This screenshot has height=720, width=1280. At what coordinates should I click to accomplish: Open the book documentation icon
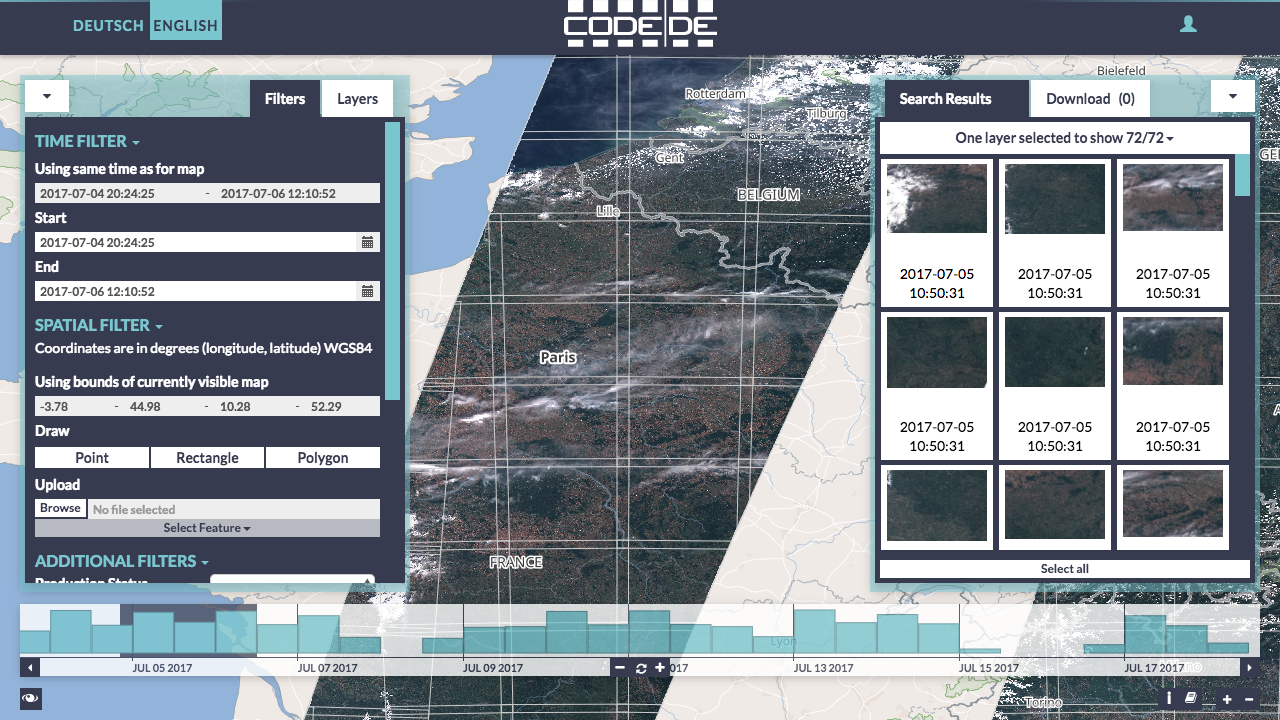tap(1191, 699)
